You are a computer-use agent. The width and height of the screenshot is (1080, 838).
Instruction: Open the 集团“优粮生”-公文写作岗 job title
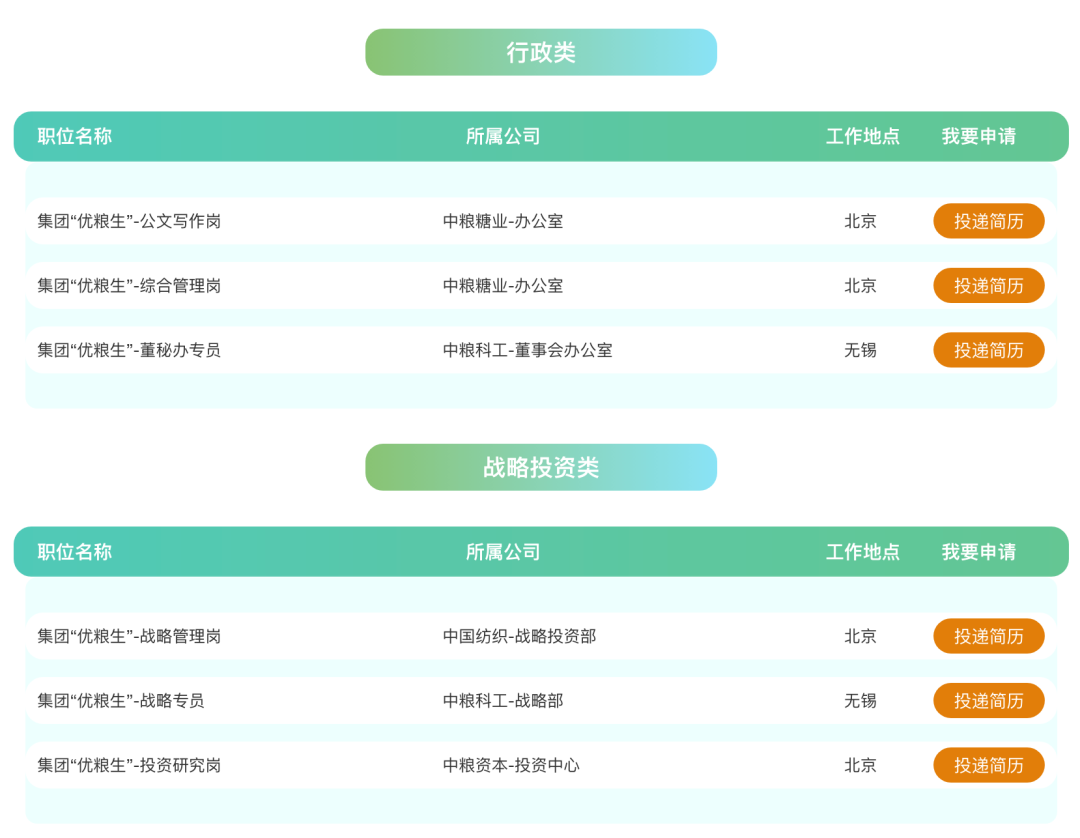coord(129,221)
